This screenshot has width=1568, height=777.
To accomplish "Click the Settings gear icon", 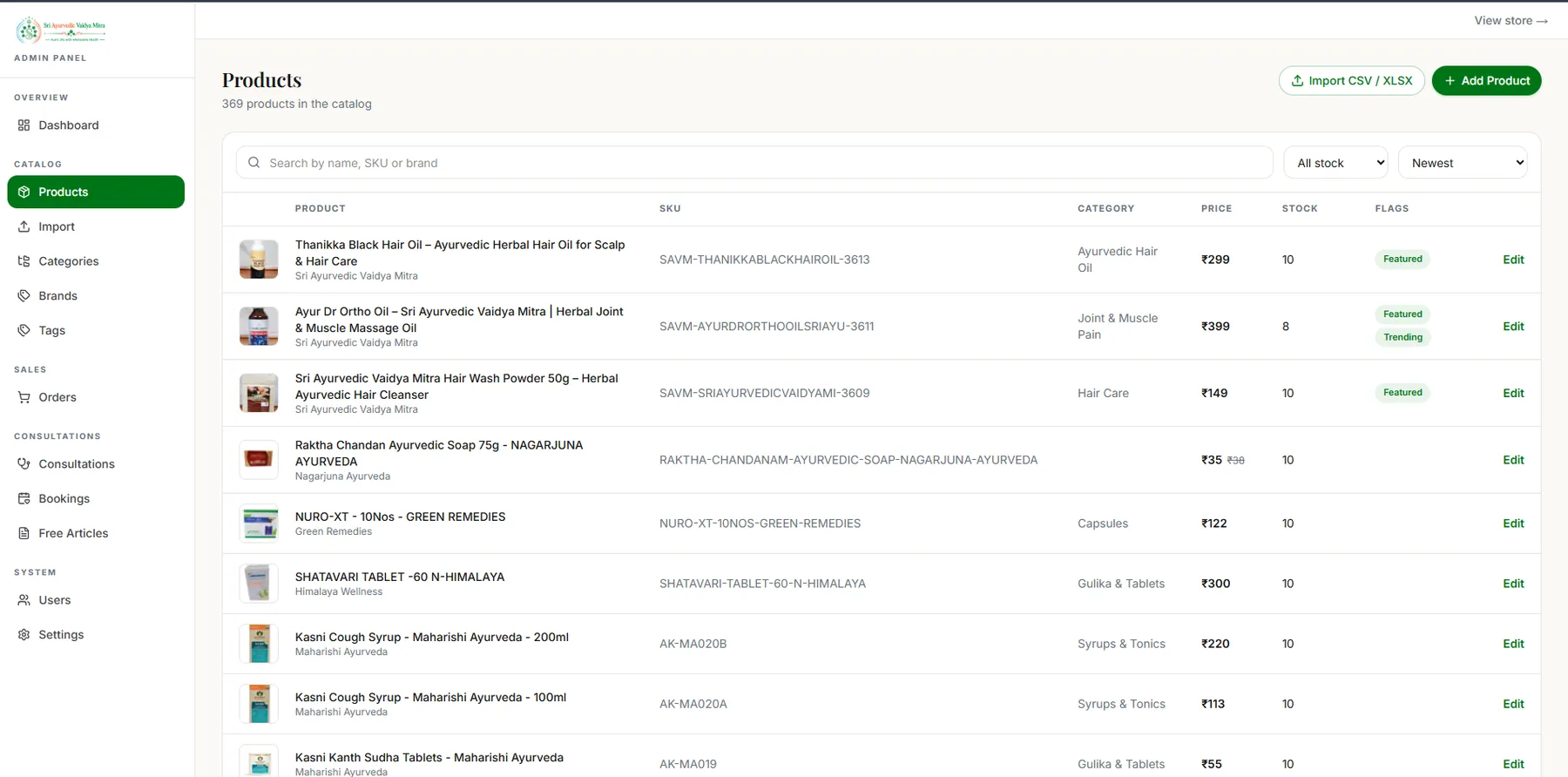I will [24, 635].
